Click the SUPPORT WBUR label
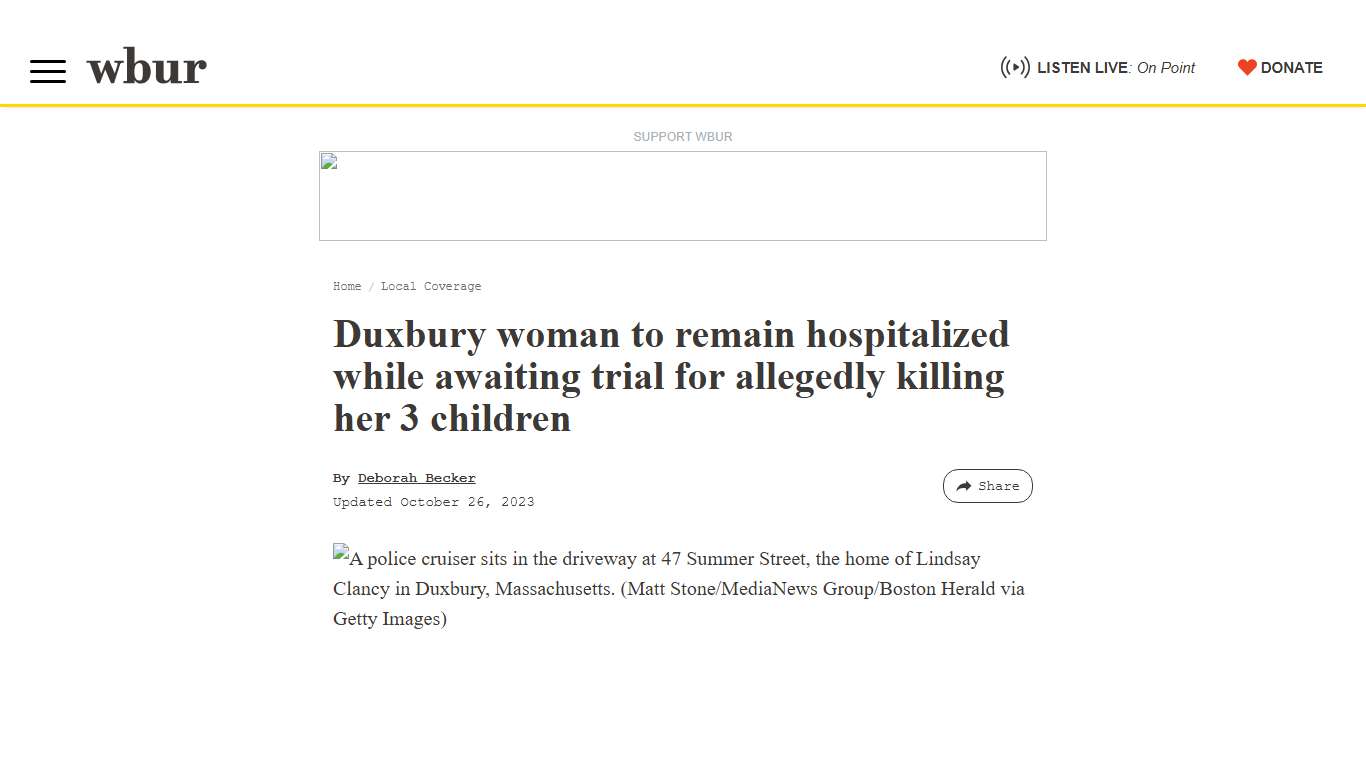Screen dimensions: 1366x768 coord(682,136)
